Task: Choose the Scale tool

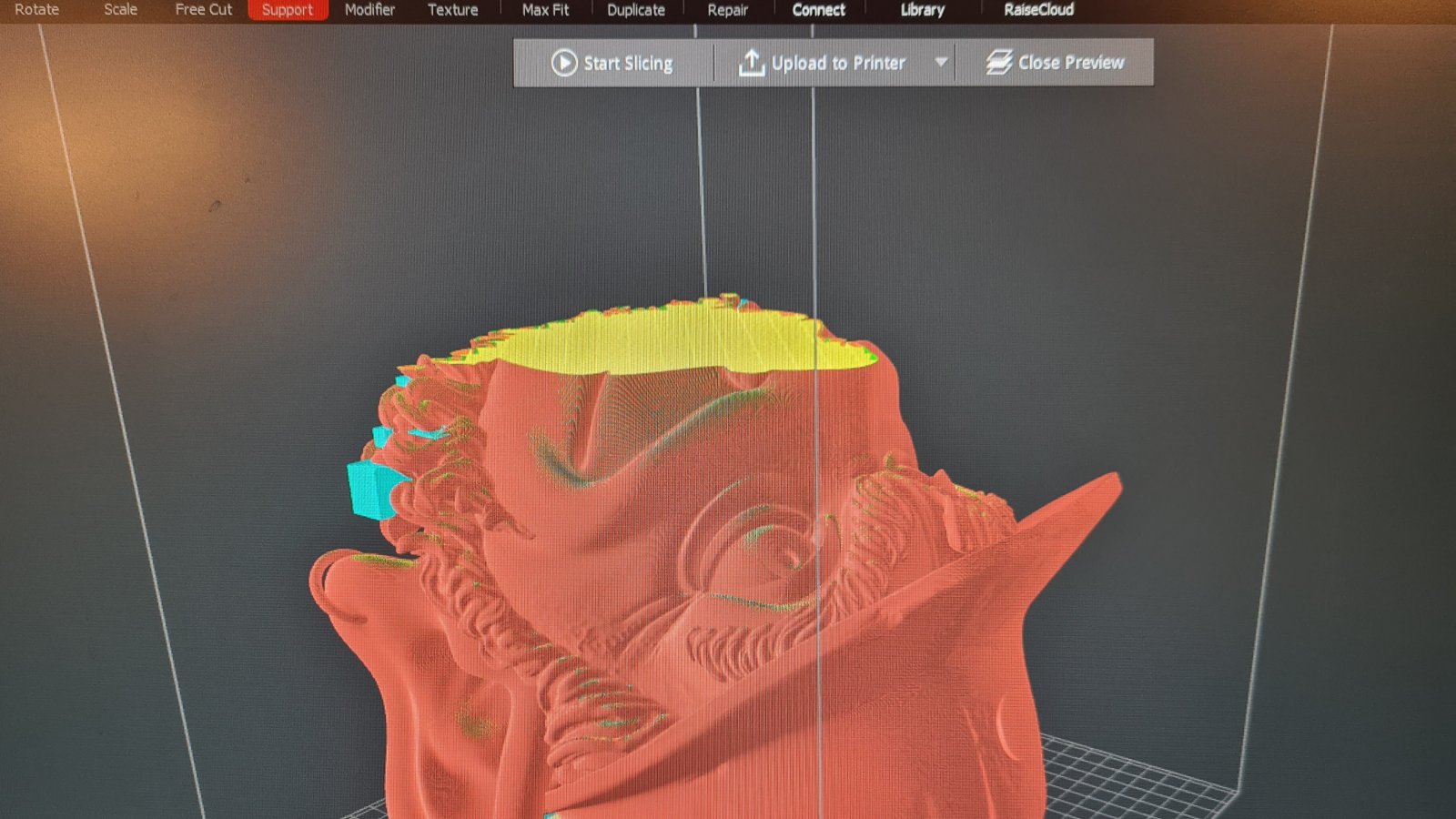Action: coord(120,10)
